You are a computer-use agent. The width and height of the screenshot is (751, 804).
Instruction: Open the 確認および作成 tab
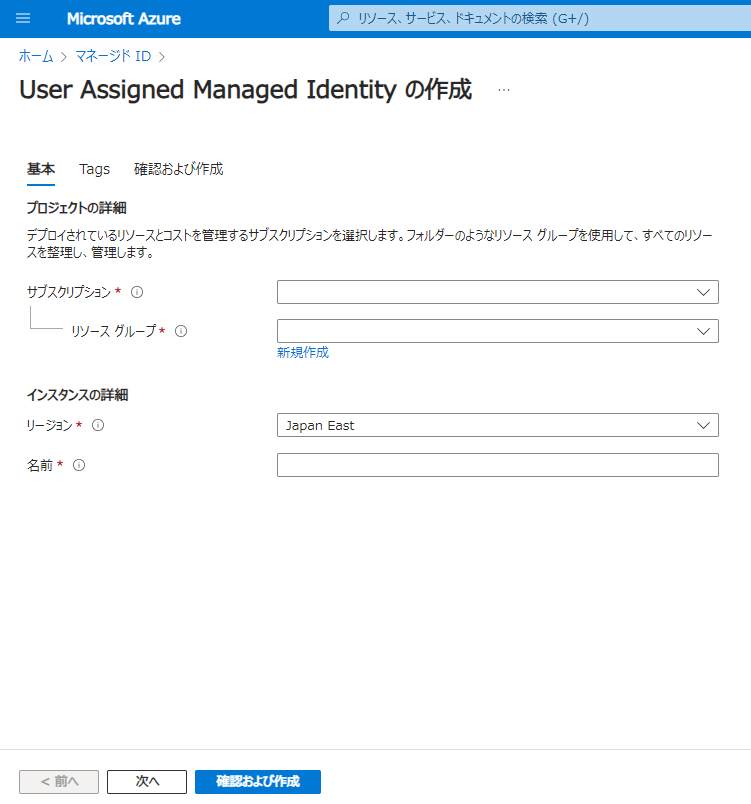(178, 169)
